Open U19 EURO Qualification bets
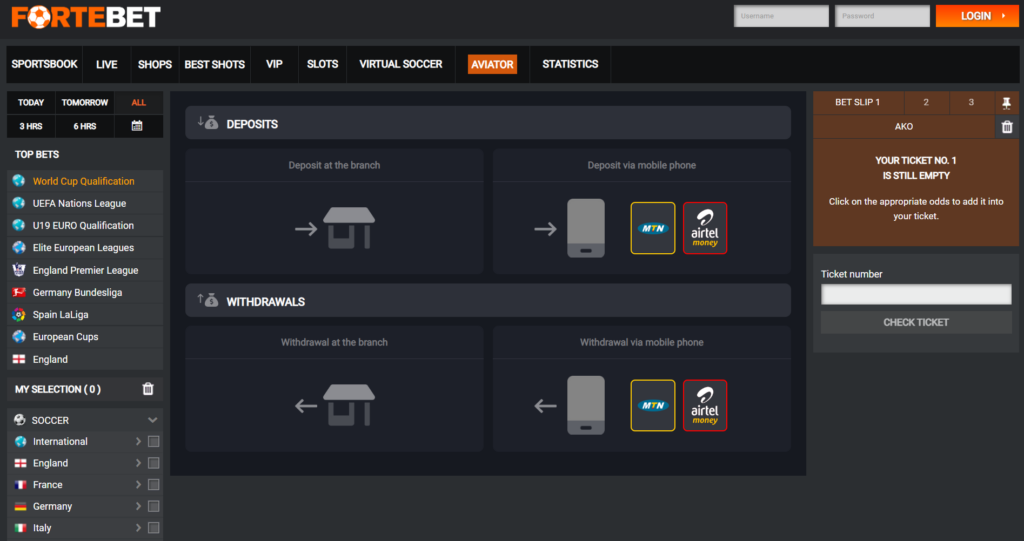The width and height of the screenshot is (1024, 541). pyautogui.click(x=85, y=225)
